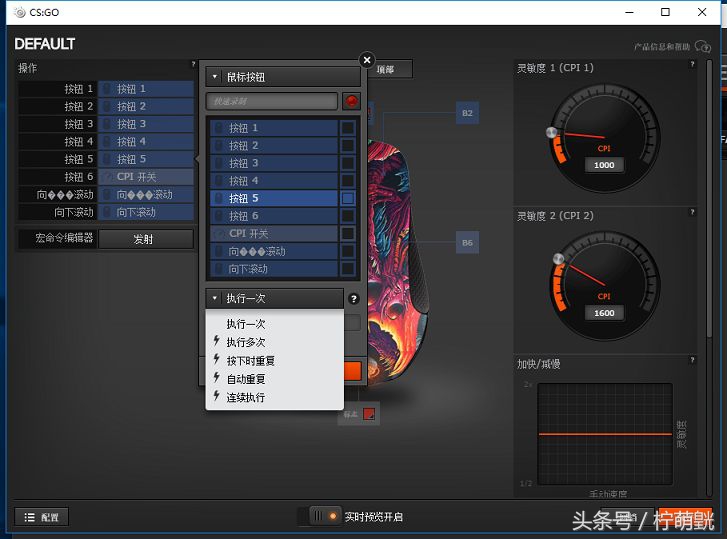Open help for the repeat mode dropdown
Viewport: 727px width, 539px height.
click(354, 299)
